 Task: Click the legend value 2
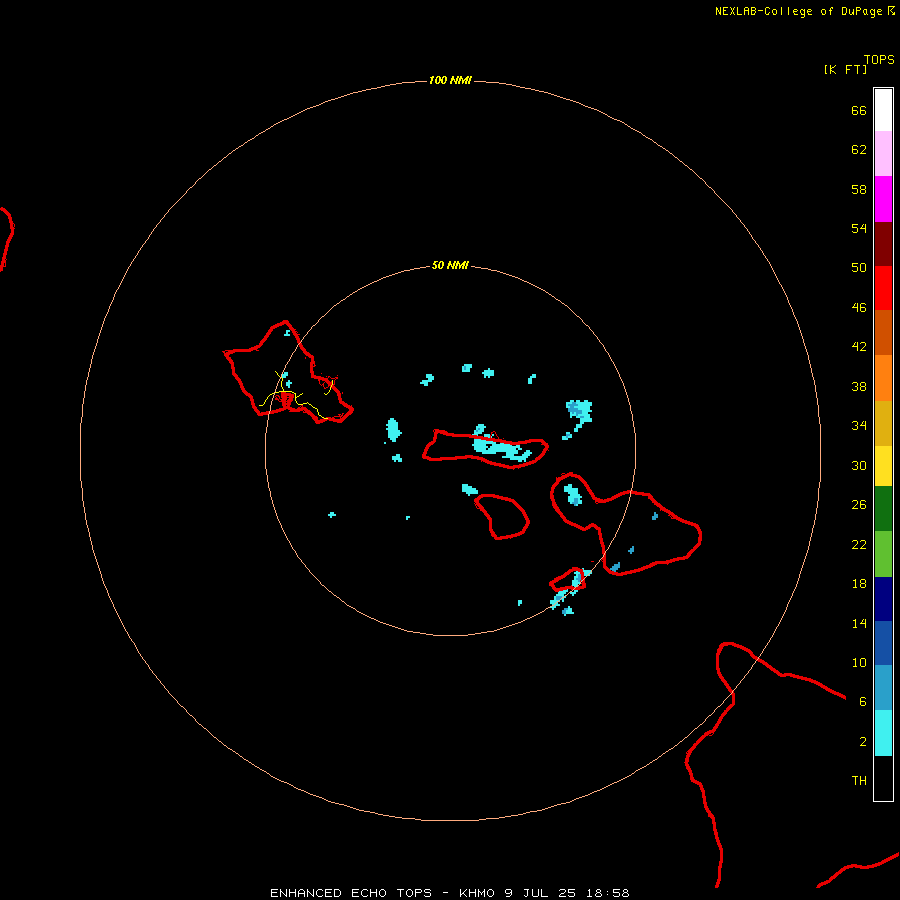[x=863, y=741]
